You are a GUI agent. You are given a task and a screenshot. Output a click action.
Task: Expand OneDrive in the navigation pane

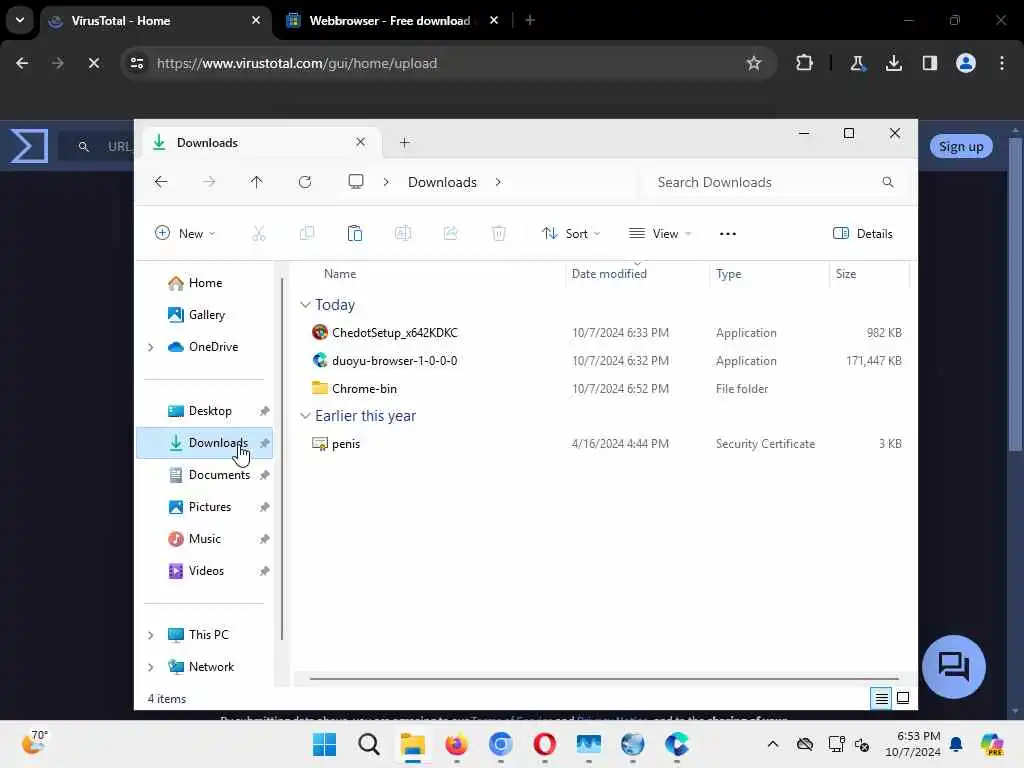pyautogui.click(x=151, y=347)
